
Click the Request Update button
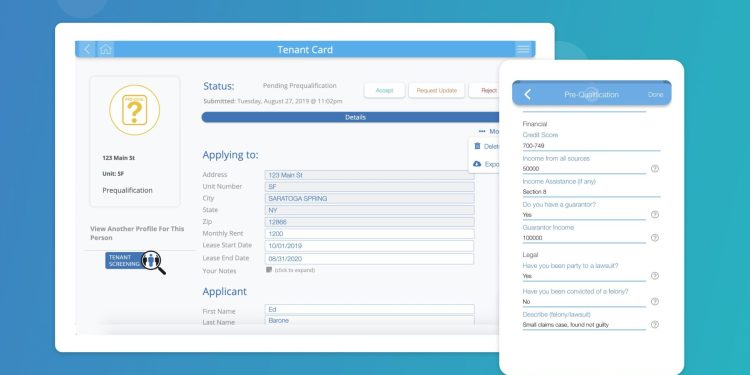[x=437, y=90]
